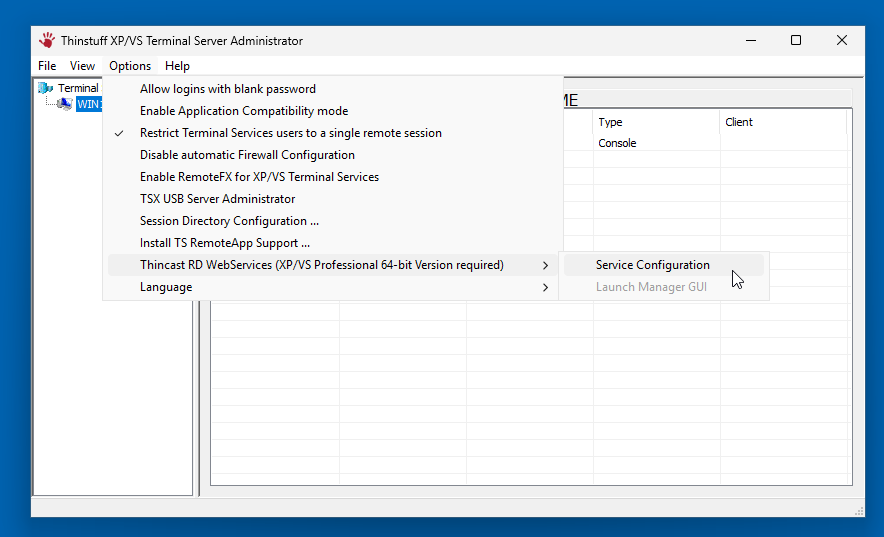The width and height of the screenshot is (884, 537).
Task: Open TSX USB Server Administrator
Action: [333, 199]
